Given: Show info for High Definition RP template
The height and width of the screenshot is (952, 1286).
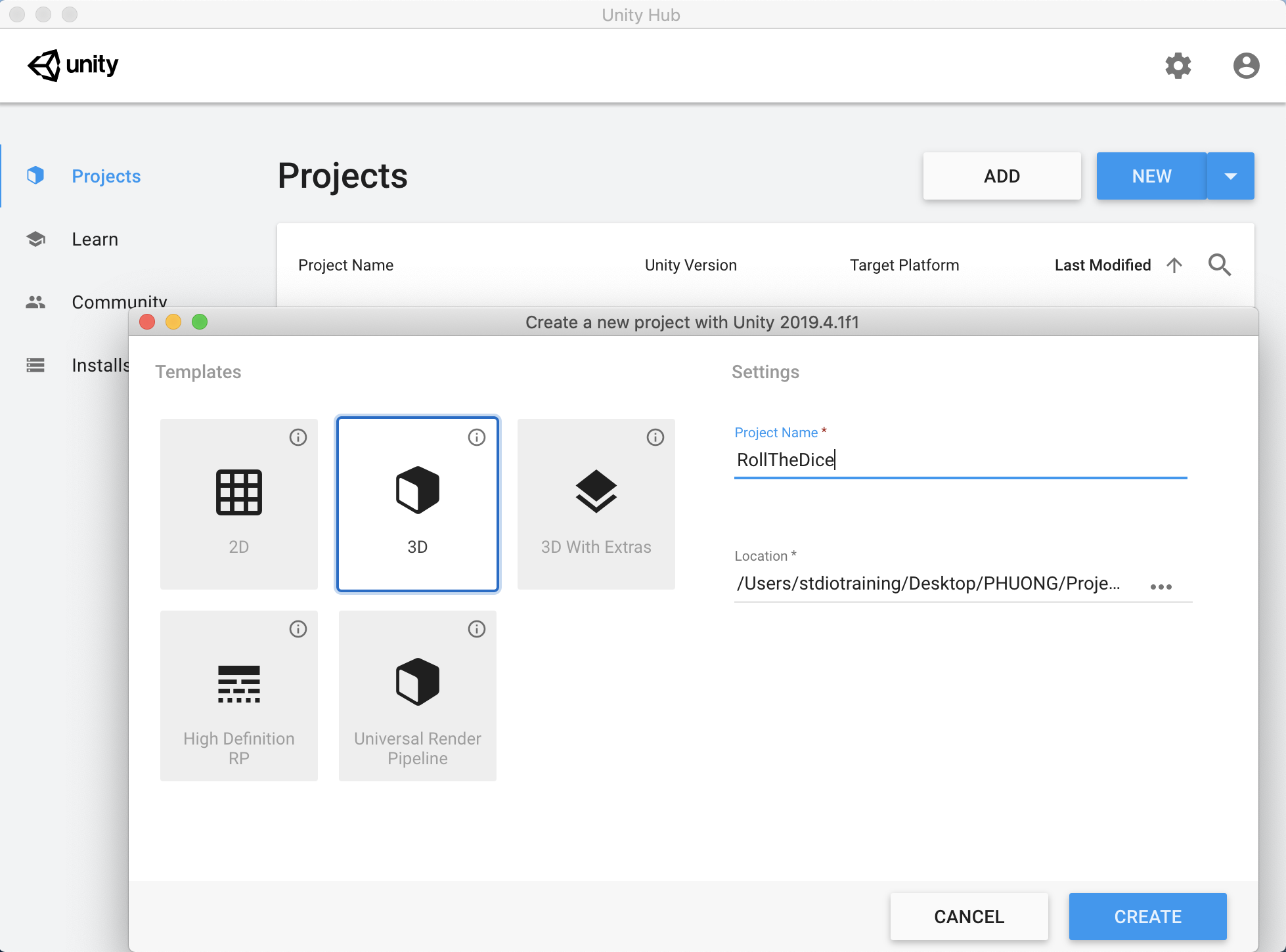Looking at the screenshot, I should [x=298, y=629].
